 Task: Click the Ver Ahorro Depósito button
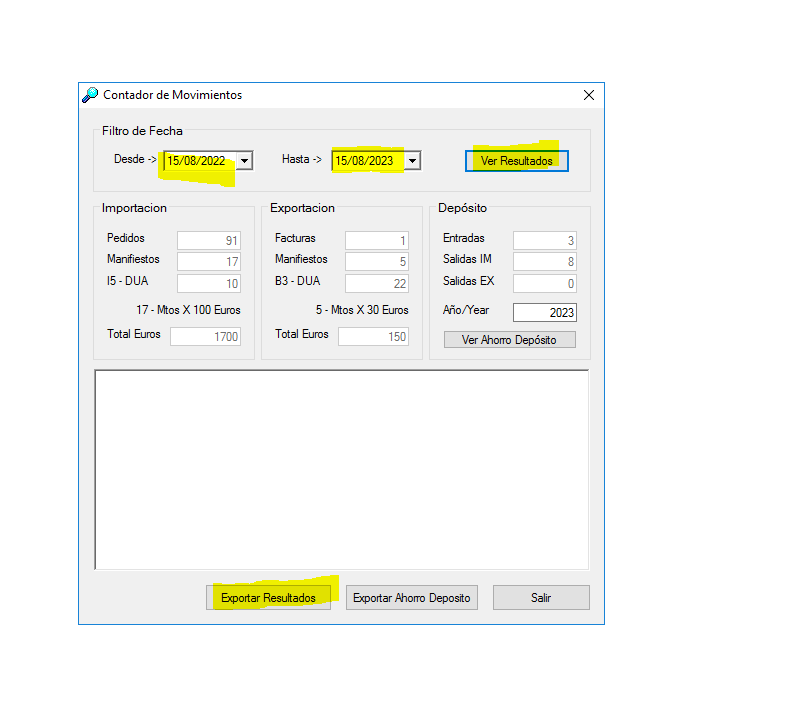pyautogui.click(x=510, y=339)
